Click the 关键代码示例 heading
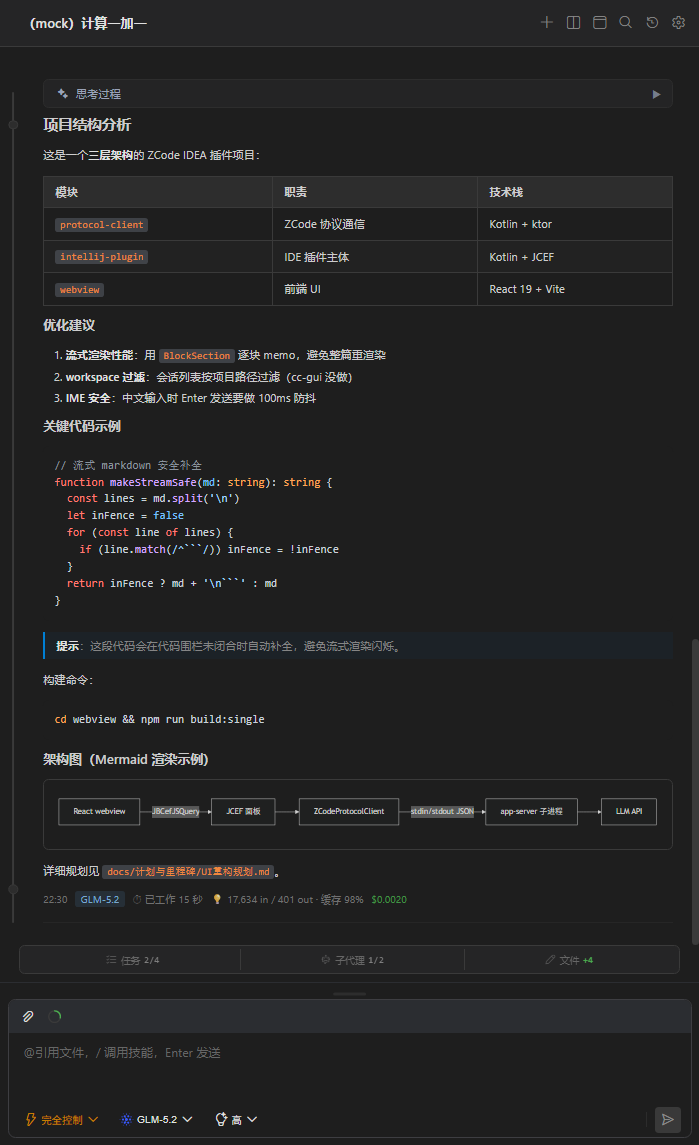Viewport: 699px width, 1145px height. point(82,426)
